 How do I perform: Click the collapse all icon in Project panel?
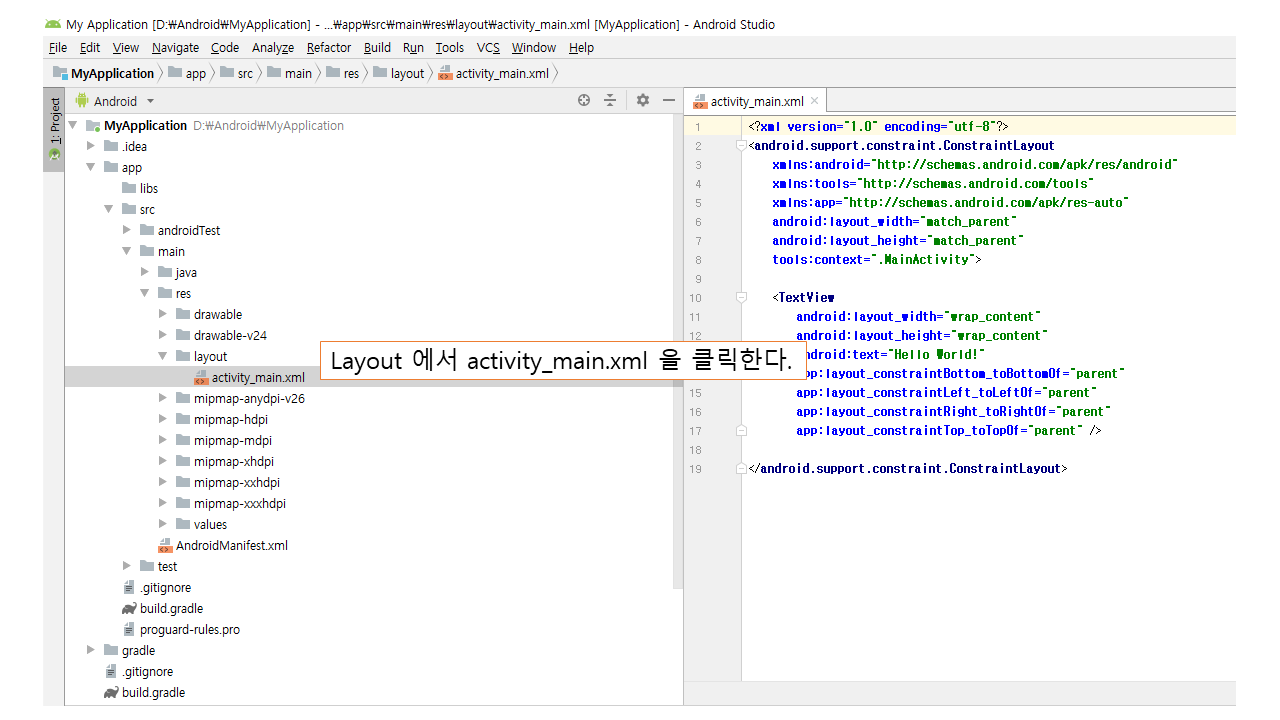click(610, 100)
